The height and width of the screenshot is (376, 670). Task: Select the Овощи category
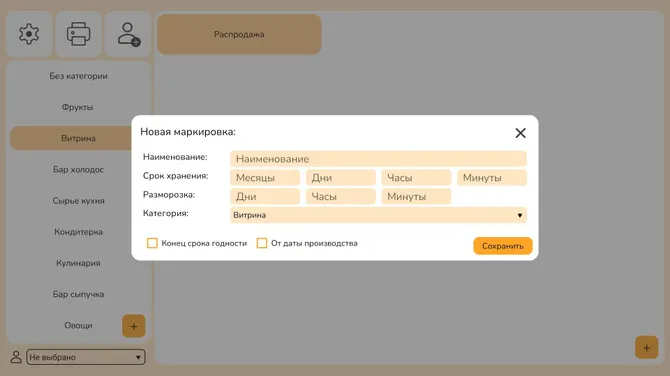pyautogui.click(x=78, y=326)
